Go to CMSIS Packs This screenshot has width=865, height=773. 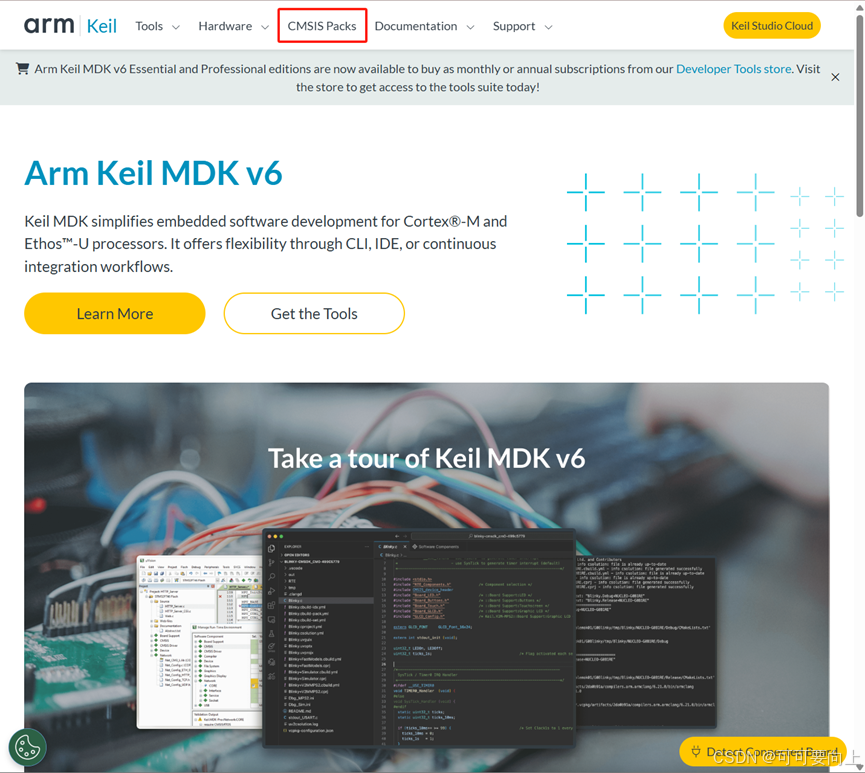click(x=322, y=26)
